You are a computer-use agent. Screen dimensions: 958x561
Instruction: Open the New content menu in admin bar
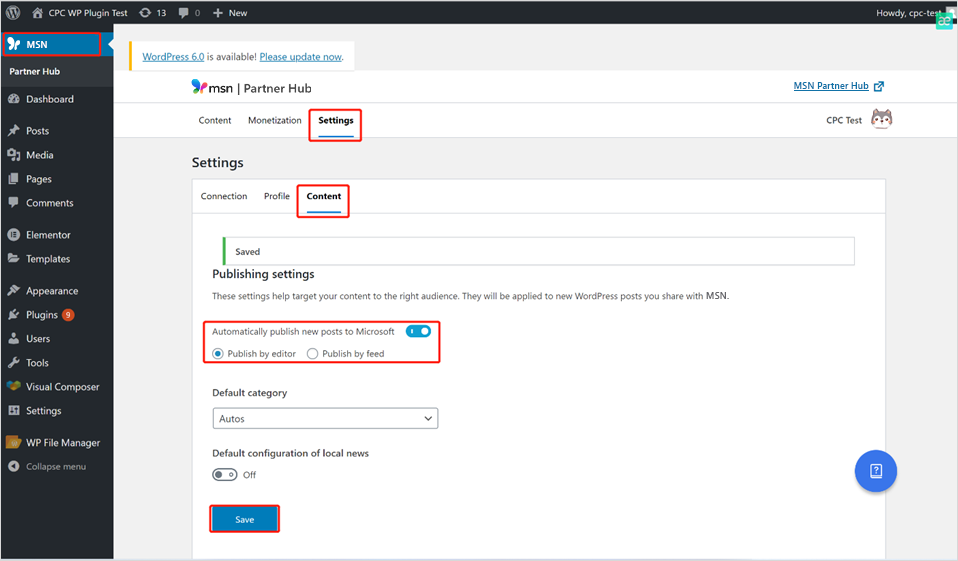(231, 13)
